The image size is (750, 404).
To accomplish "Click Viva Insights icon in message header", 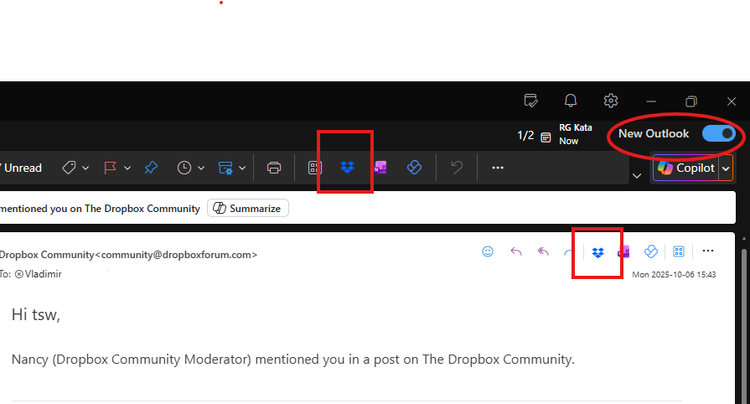I will [651, 251].
